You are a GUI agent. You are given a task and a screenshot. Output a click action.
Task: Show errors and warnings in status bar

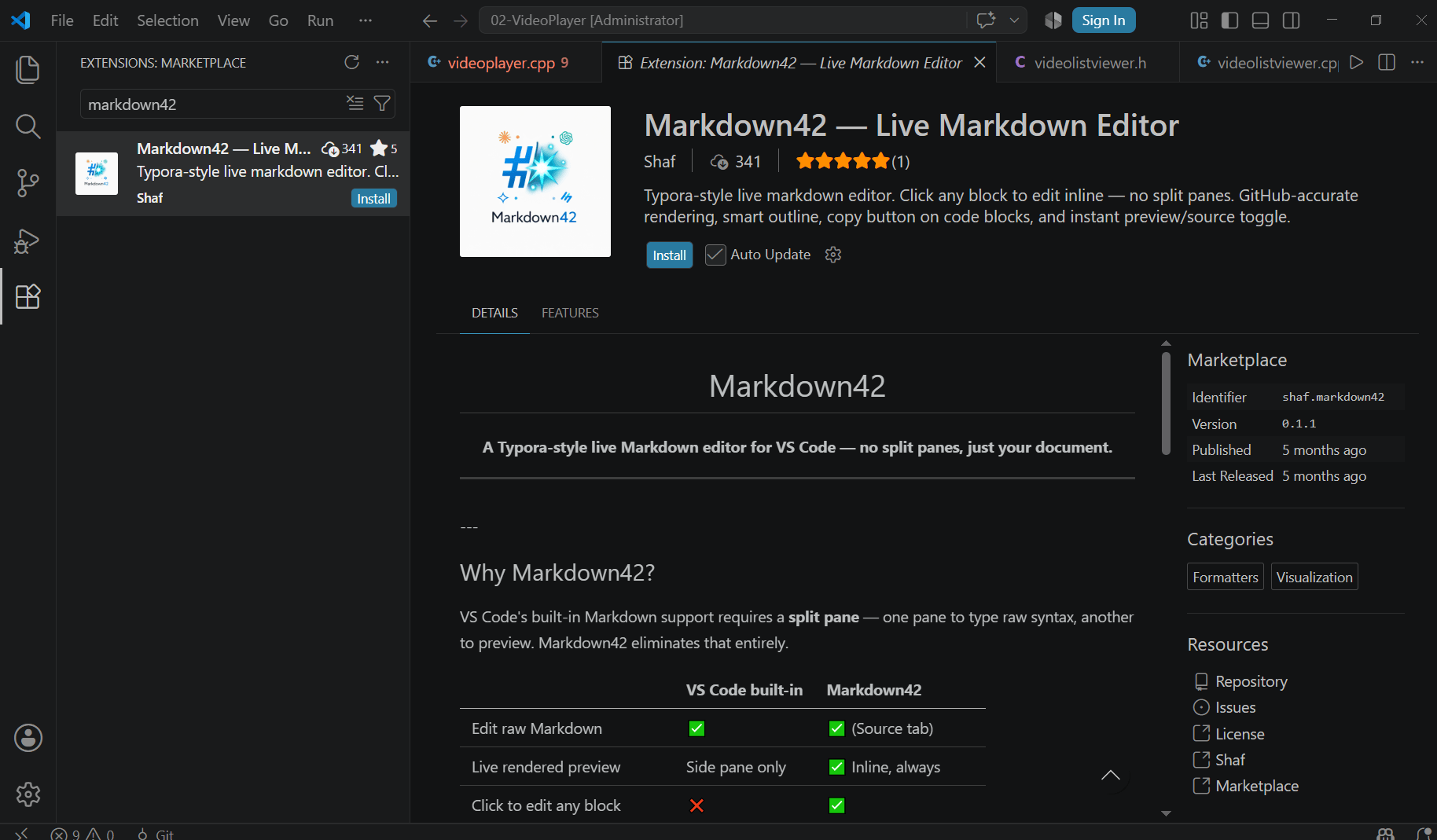[x=83, y=834]
